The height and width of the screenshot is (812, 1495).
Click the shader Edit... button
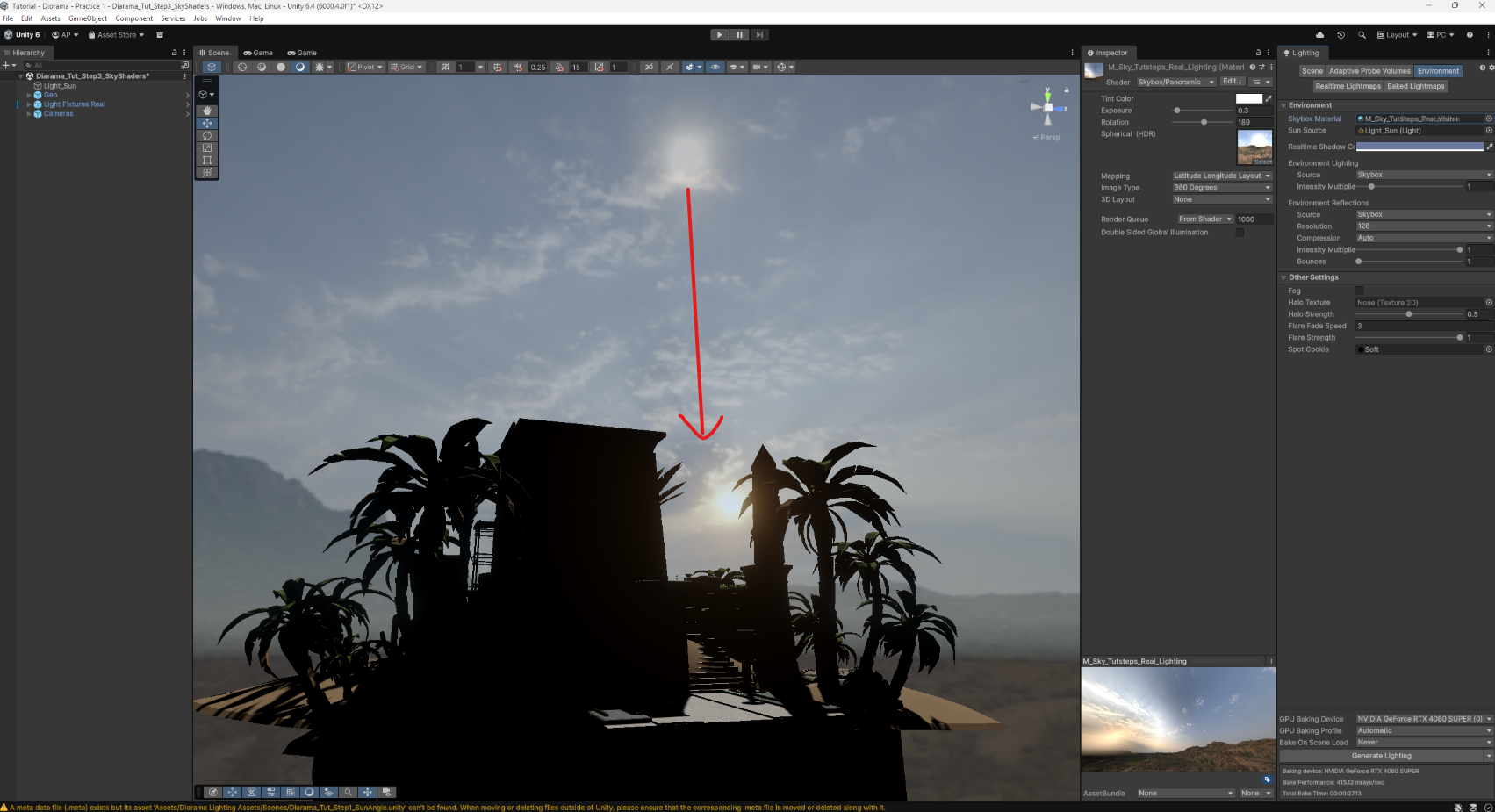pyautogui.click(x=1233, y=82)
